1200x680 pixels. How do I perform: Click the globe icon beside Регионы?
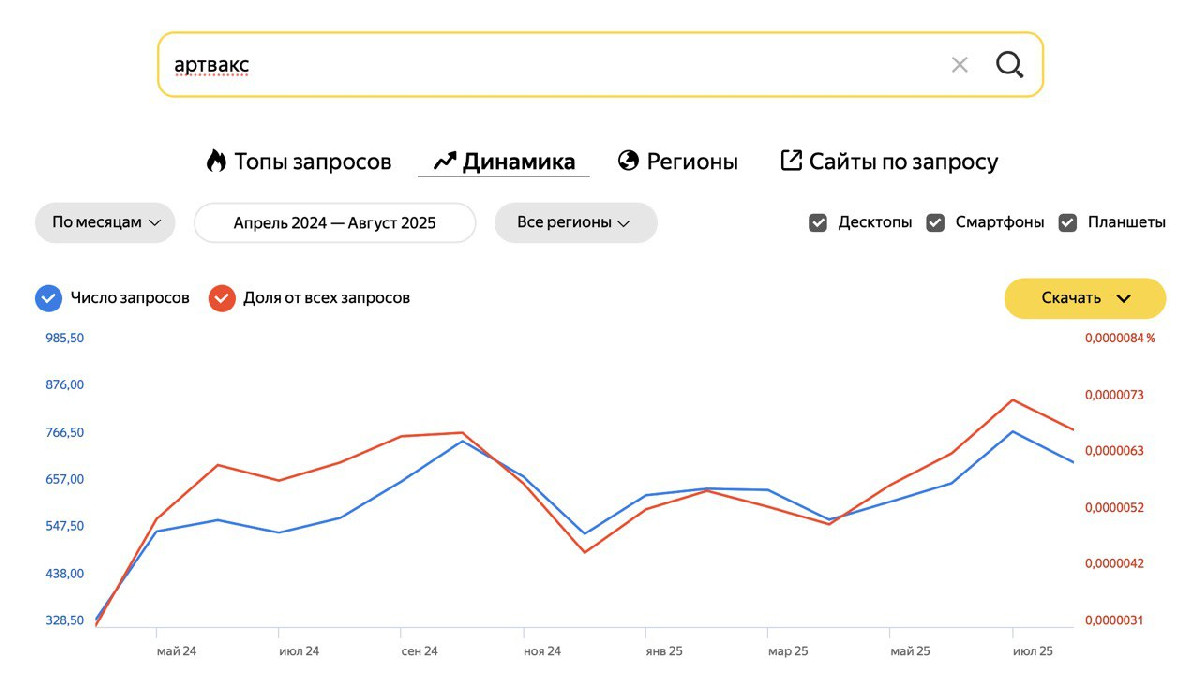[628, 161]
